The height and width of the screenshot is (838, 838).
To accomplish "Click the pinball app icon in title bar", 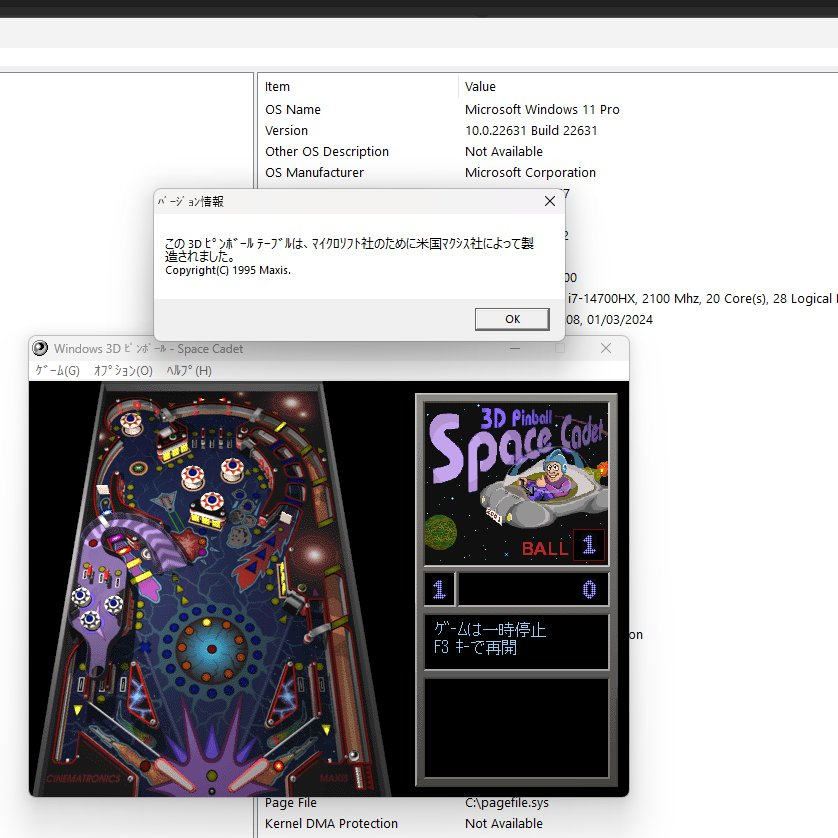I will pyautogui.click(x=40, y=348).
